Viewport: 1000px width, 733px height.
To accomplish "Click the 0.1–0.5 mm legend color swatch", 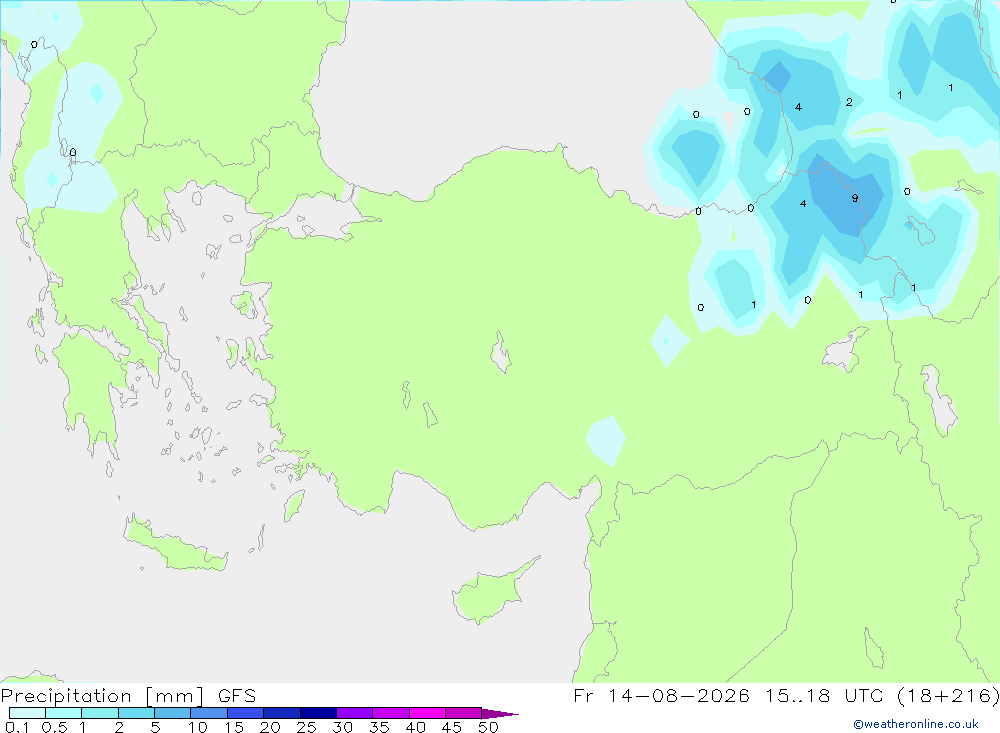I will [x=27, y=713].
